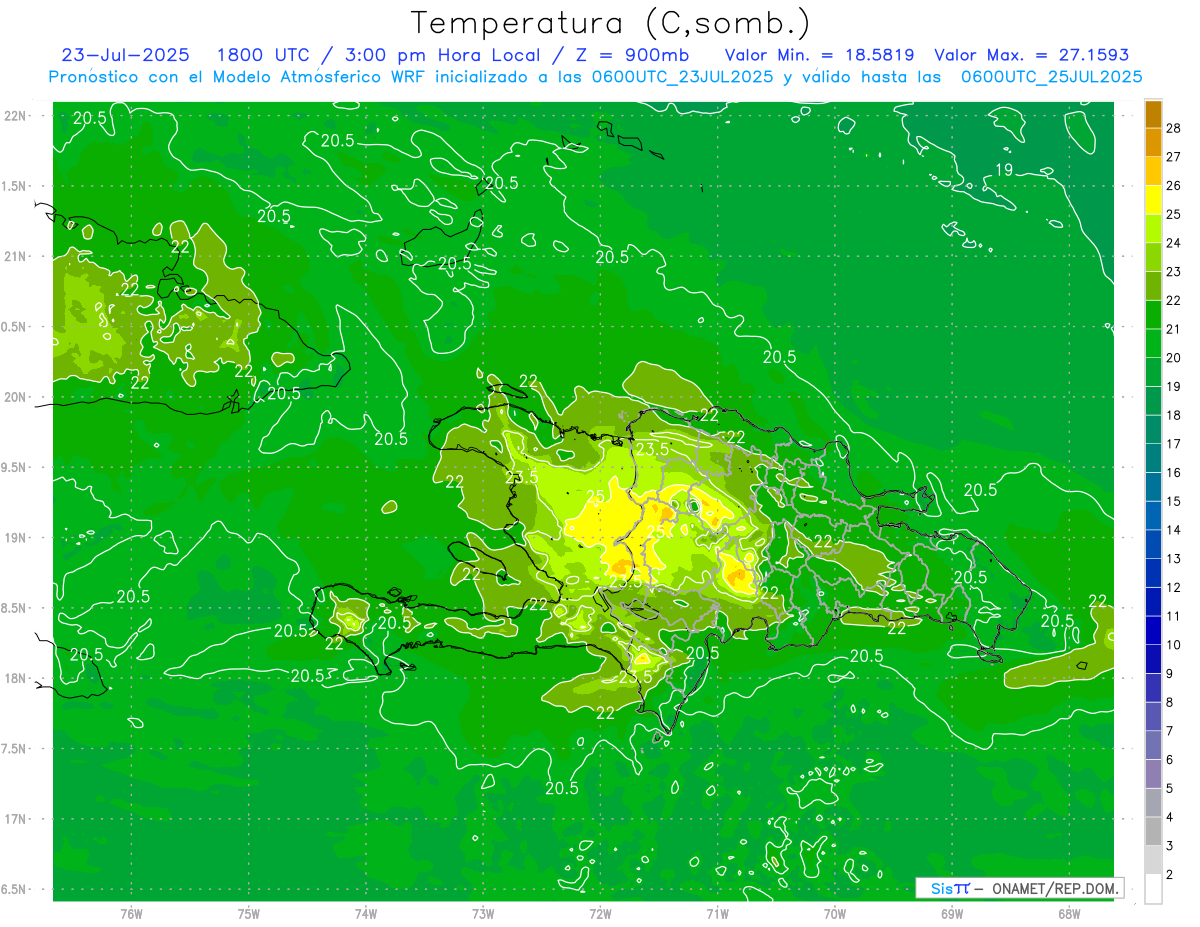Click the 18N latitude axis label
This screenshot has height=927, width=1200.
(15, 678)
